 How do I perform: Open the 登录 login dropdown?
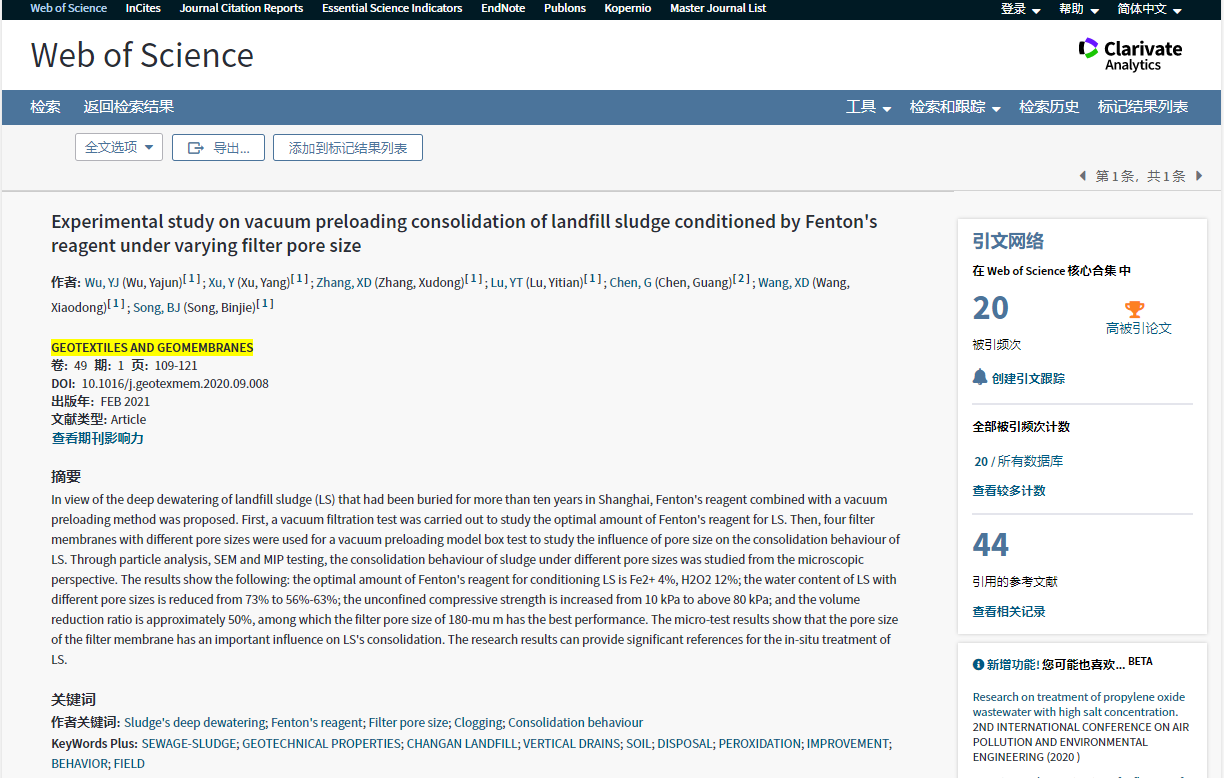(x=1020, y=9)
